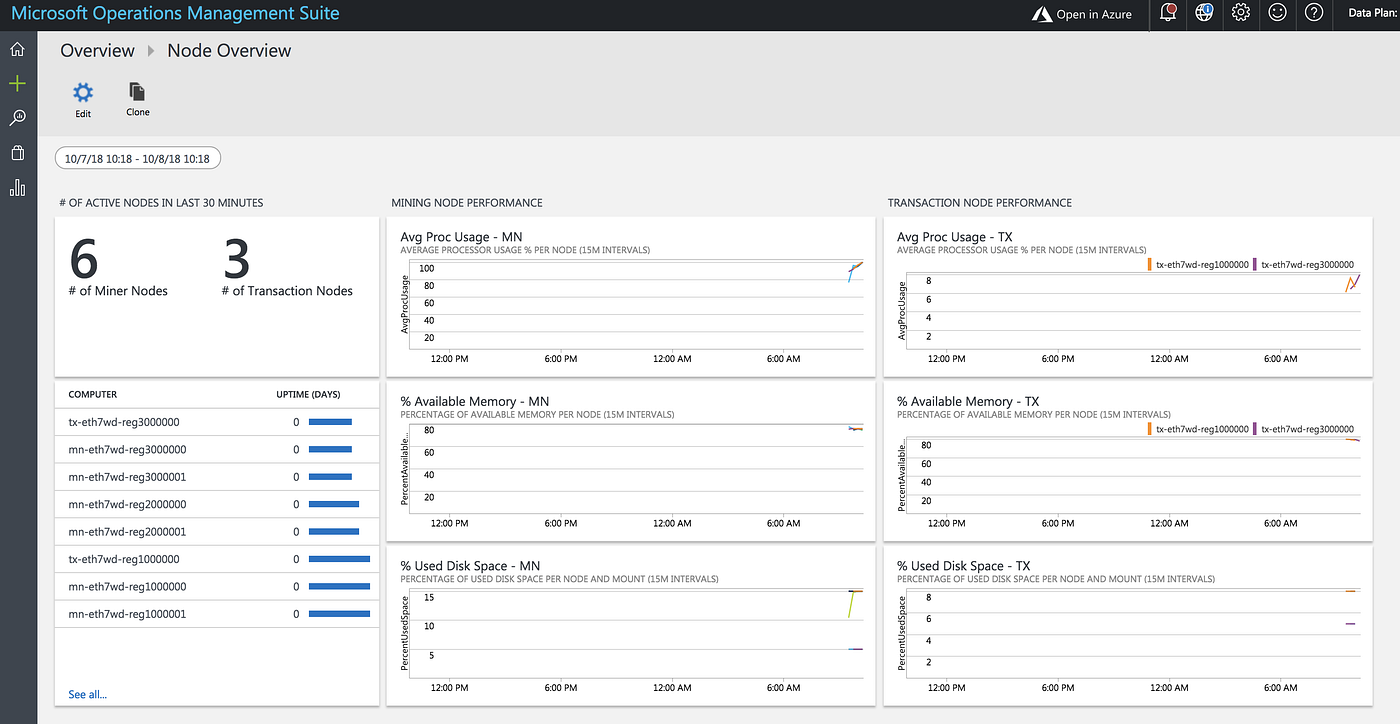Click purple tx-eth7wd-reg3000000 legend in Available Memory TX
This screenshot has width=1400, height=724.
pyautogui.click(x=1303, y=429)
